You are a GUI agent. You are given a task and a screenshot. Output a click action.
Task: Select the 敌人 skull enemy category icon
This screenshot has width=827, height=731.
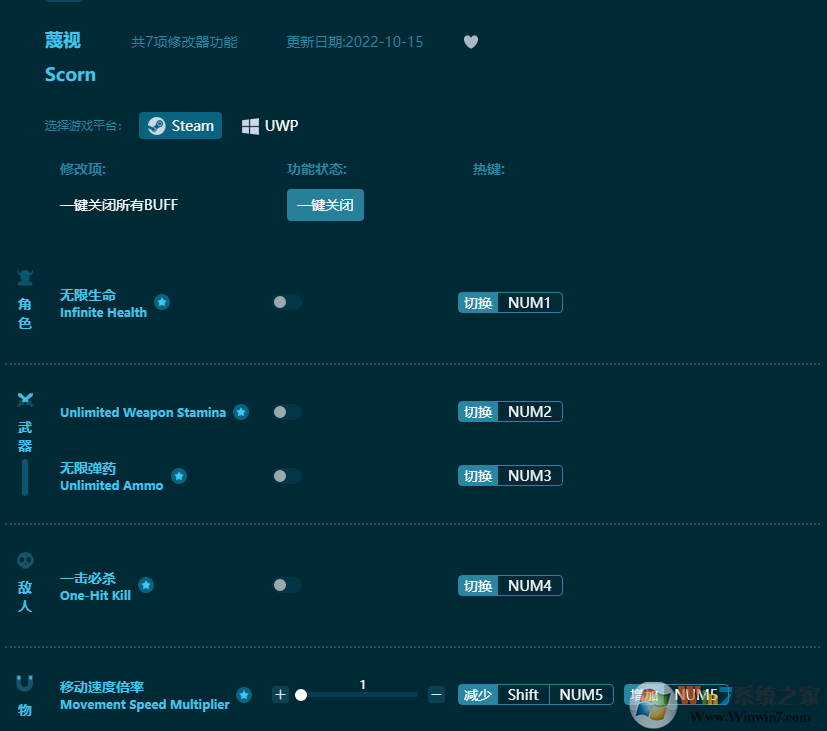(24, 561)
